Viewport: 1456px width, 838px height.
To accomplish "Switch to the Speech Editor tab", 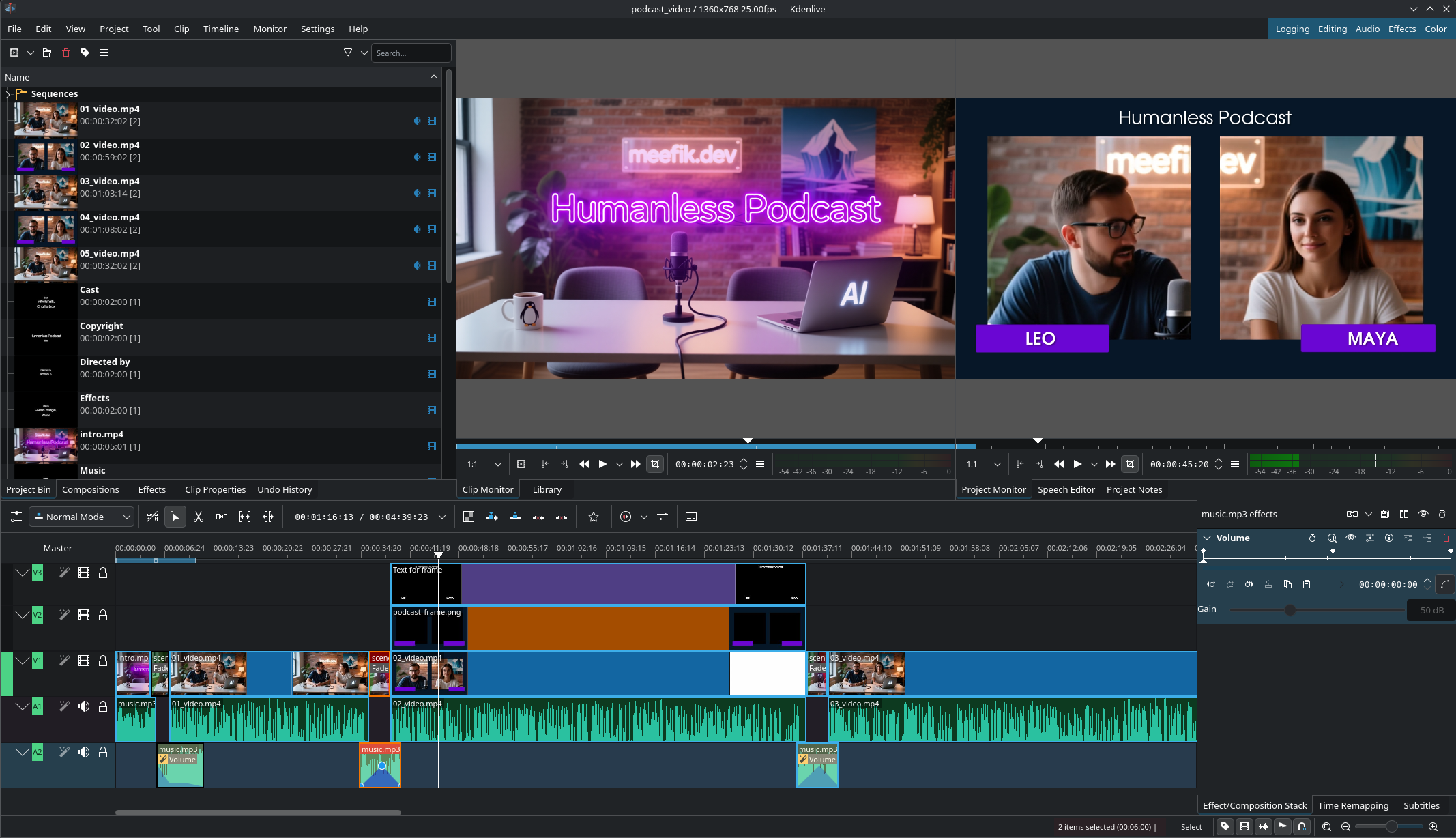I will pyautogui.click(x=1066, y=489).
